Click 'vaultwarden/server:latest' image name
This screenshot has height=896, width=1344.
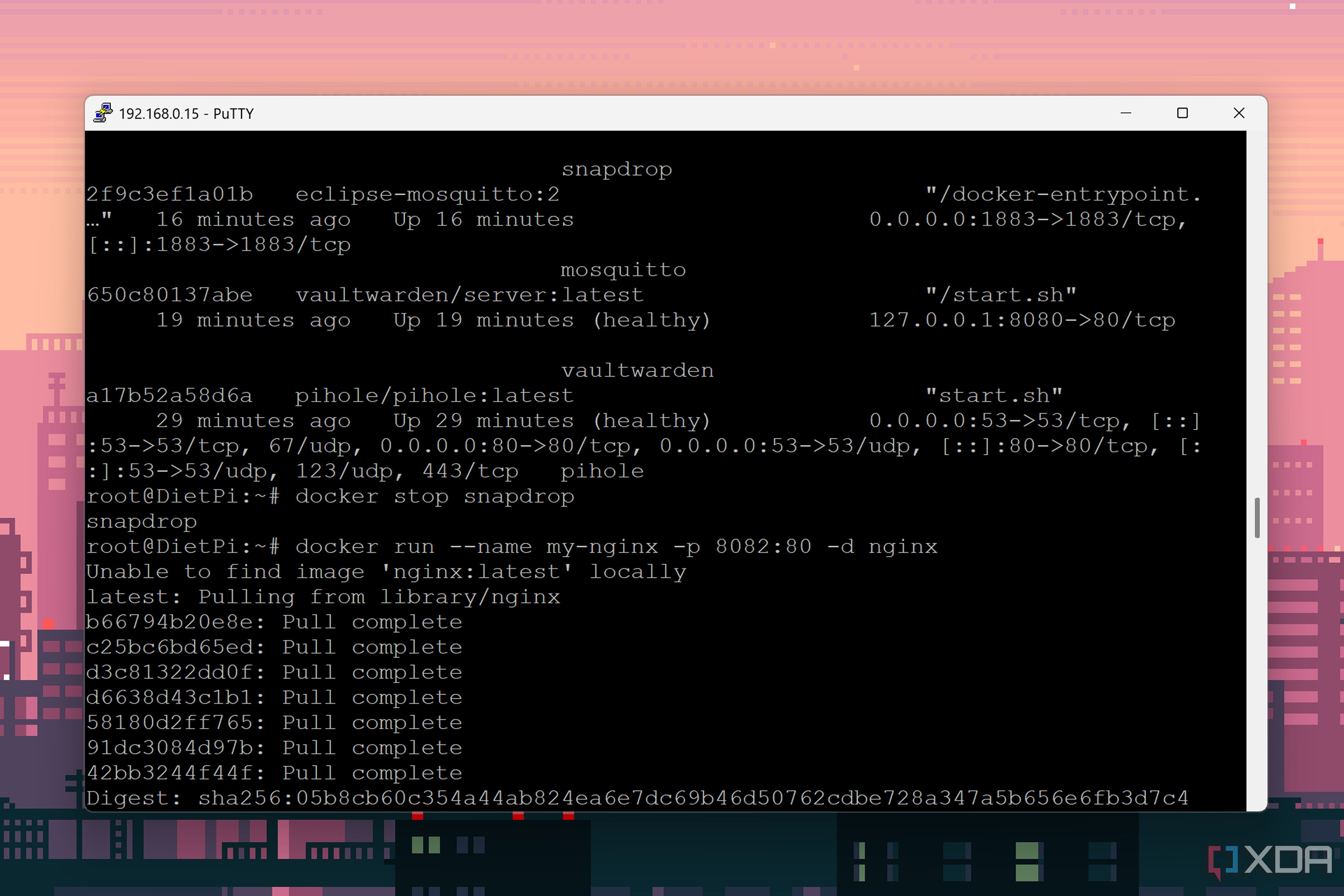coord(469,295)
